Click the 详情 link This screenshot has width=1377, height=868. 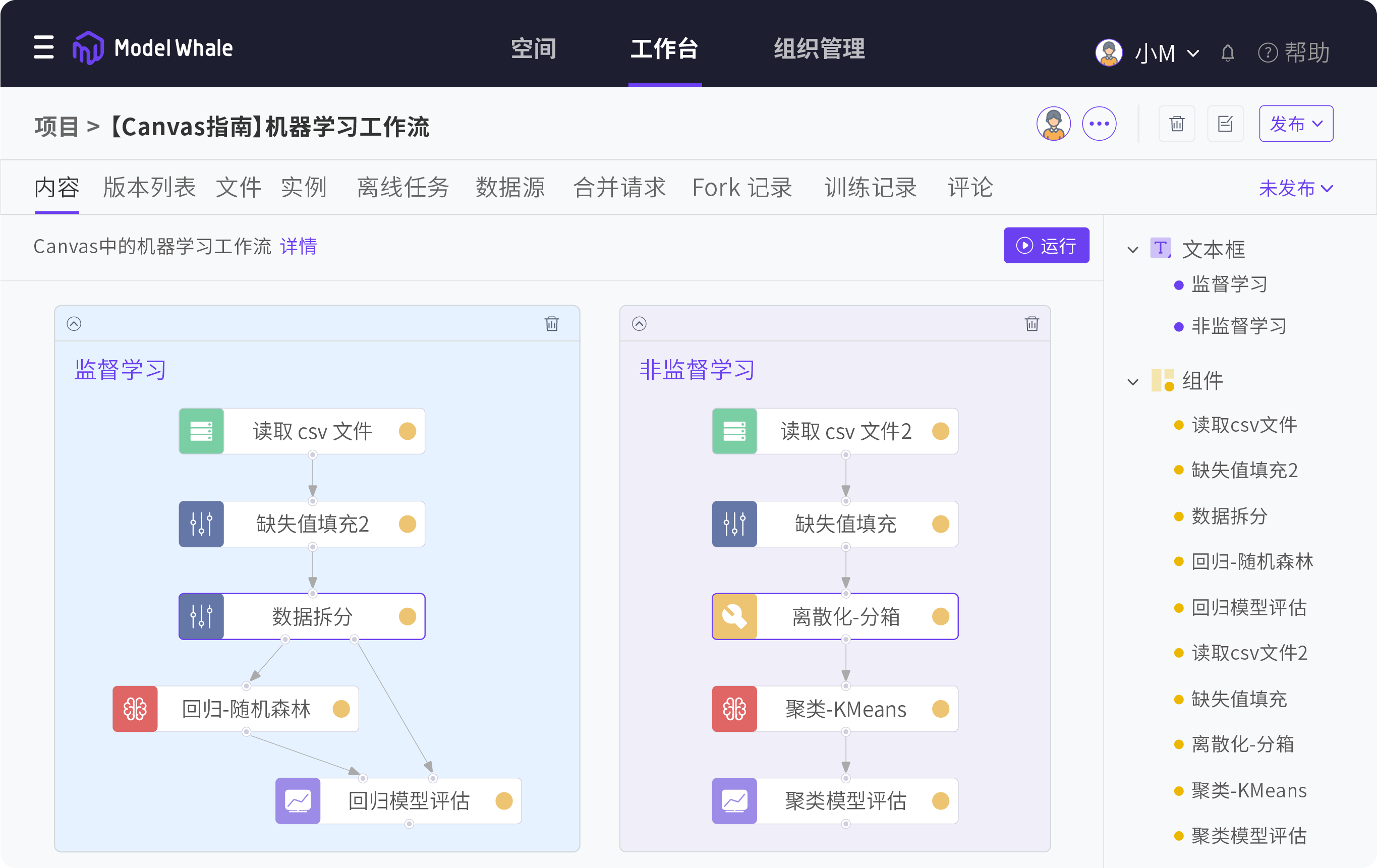299,247
